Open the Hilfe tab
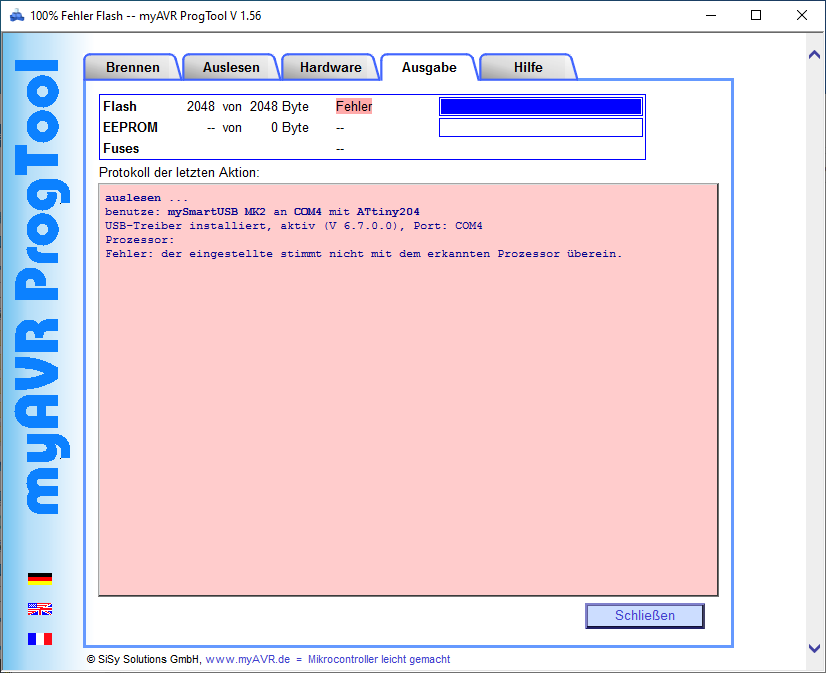The height and width of the screenshot is (673, 826). 528,67
